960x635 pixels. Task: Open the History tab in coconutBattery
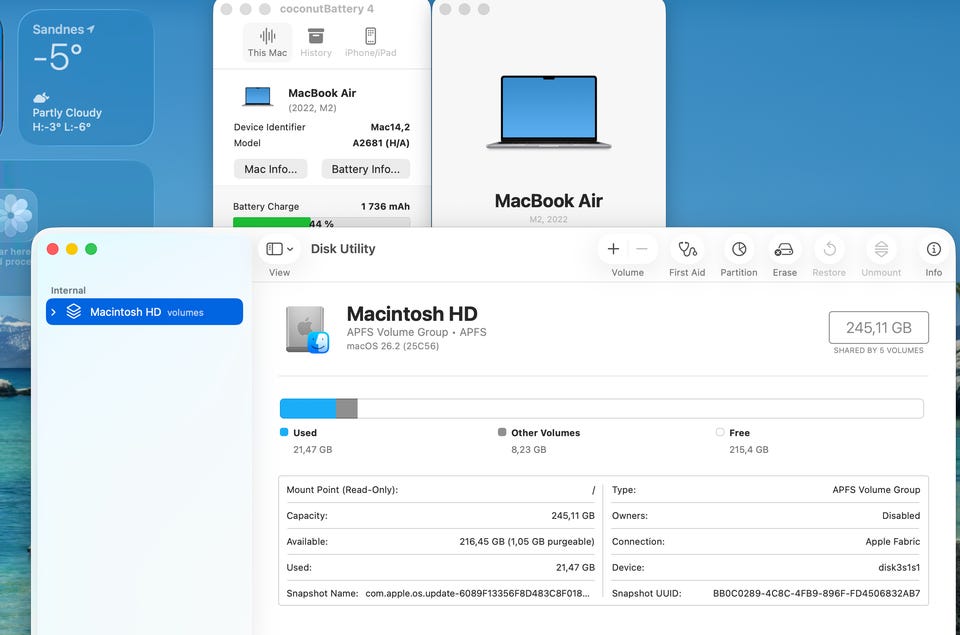pos(316,42)
